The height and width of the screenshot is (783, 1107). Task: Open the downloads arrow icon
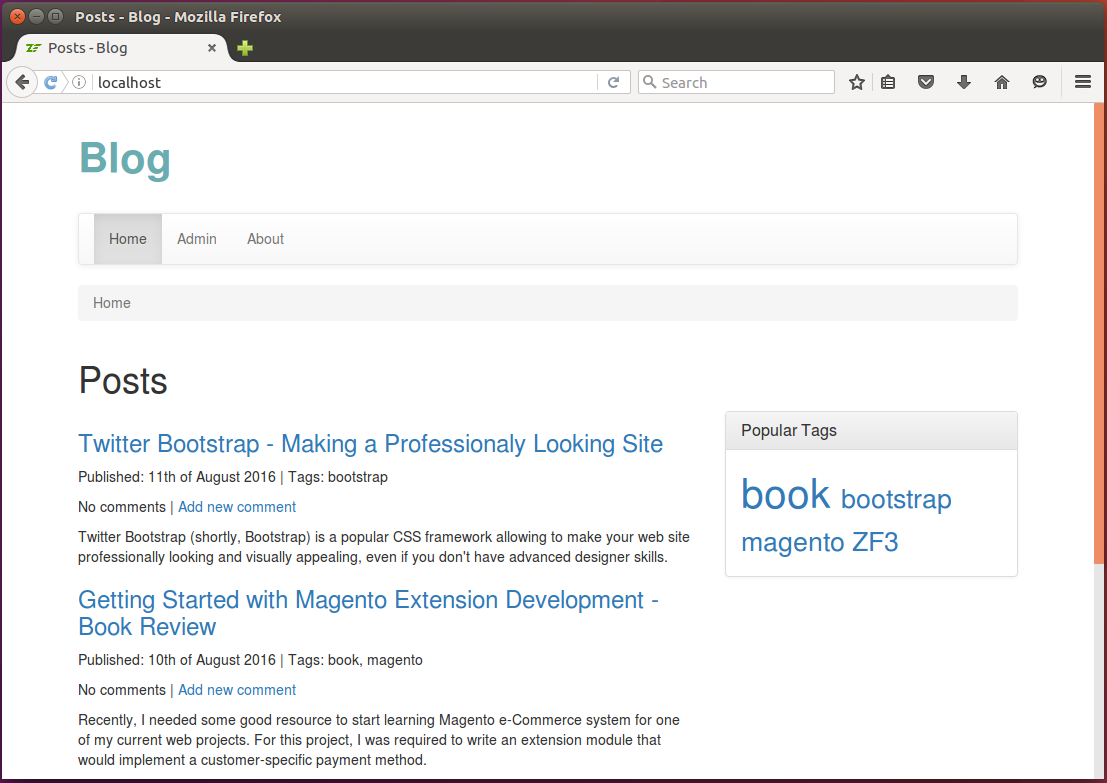[x=964, y=83]
